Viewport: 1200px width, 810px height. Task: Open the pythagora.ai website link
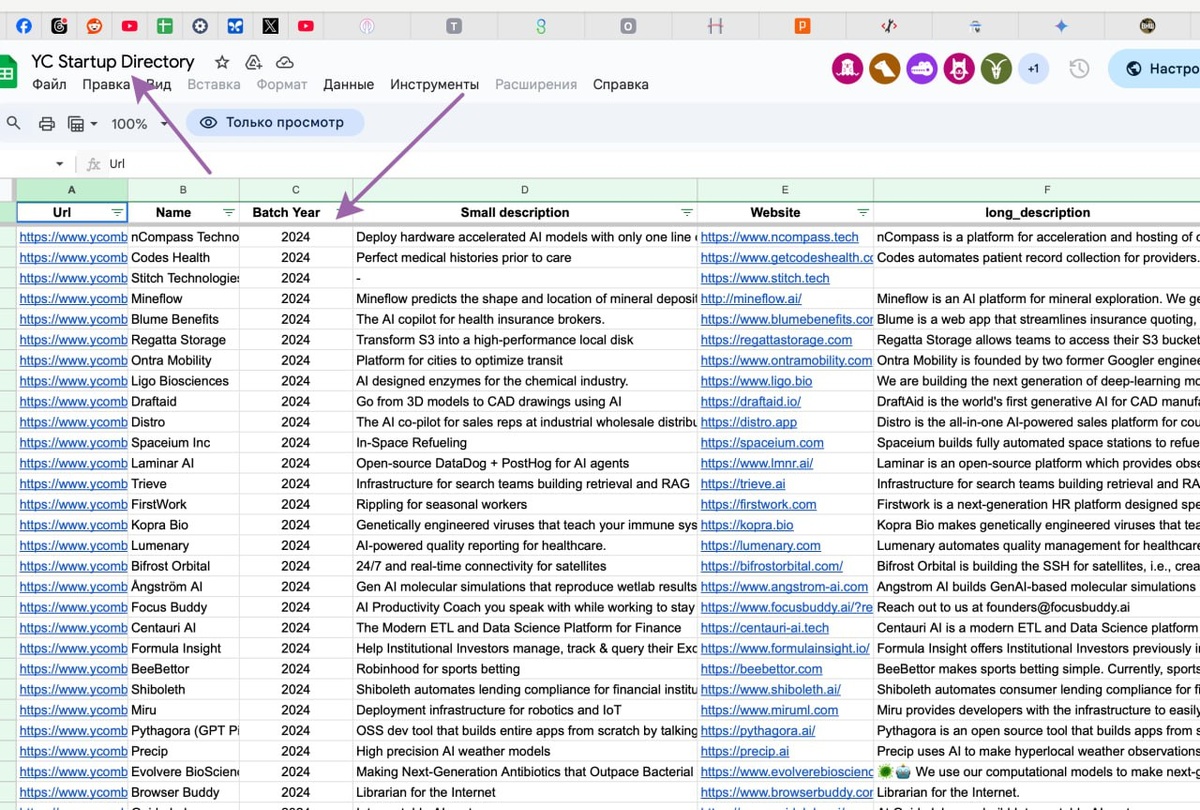click(758, 731)
